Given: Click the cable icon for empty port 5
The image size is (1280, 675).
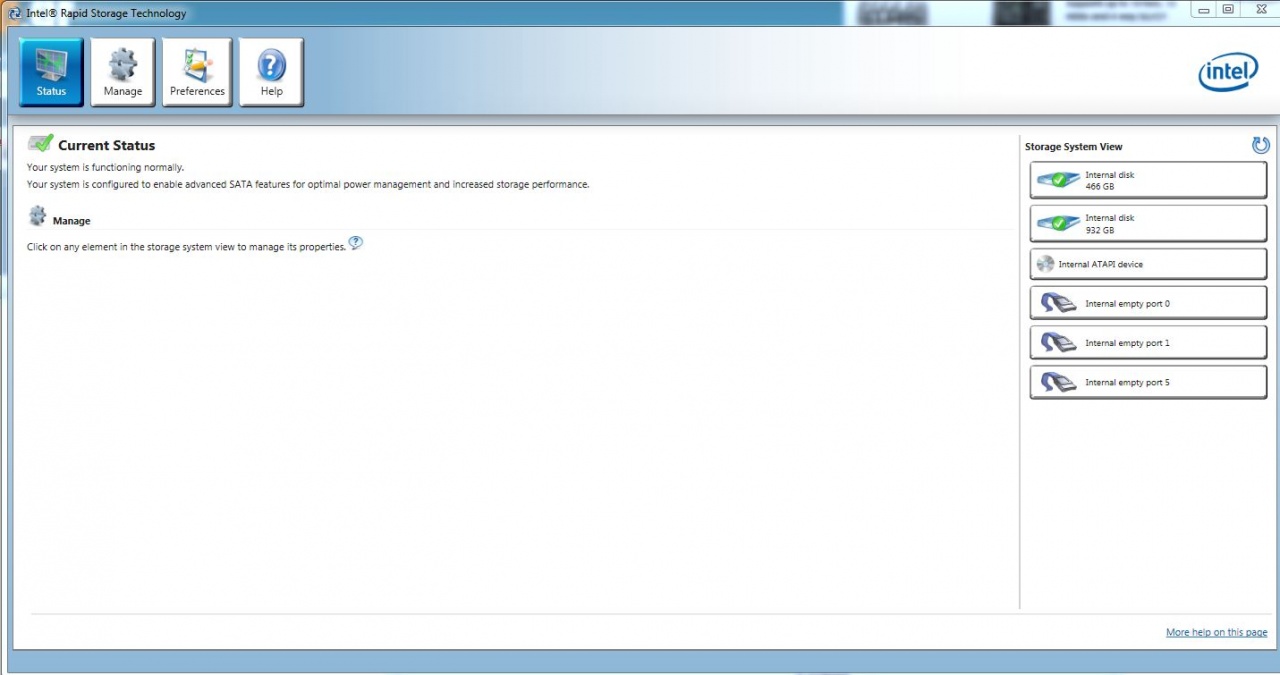Looking at the screenshot, I should click(x=1058, y=382).
